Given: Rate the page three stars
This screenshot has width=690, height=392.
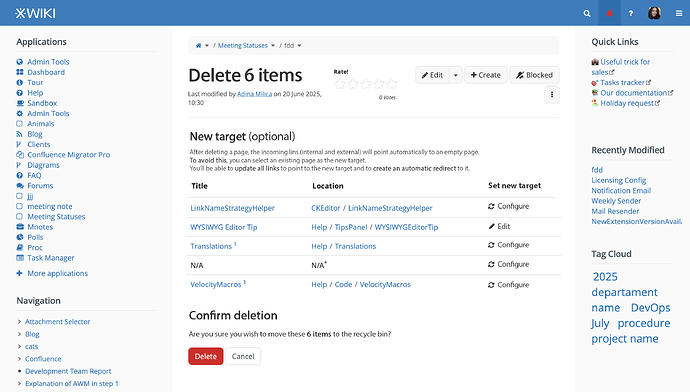Looking at the screenshot, I should coord(366,84).
